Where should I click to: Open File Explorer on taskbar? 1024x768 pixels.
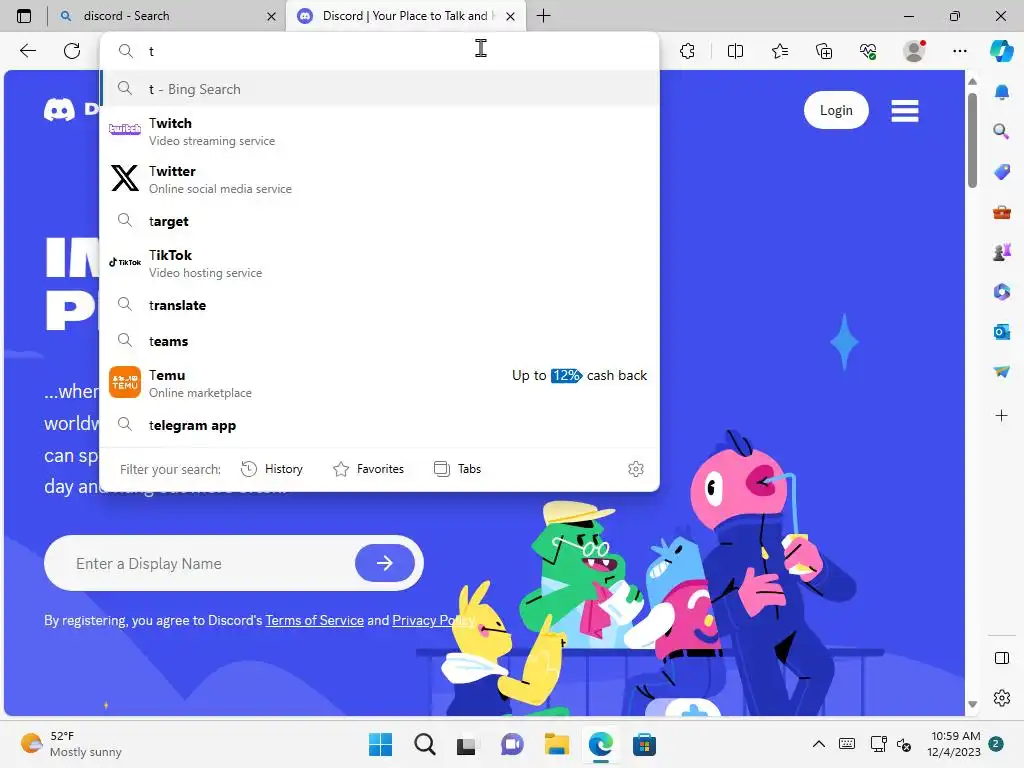pyautogui.click(x=556, y=744)
